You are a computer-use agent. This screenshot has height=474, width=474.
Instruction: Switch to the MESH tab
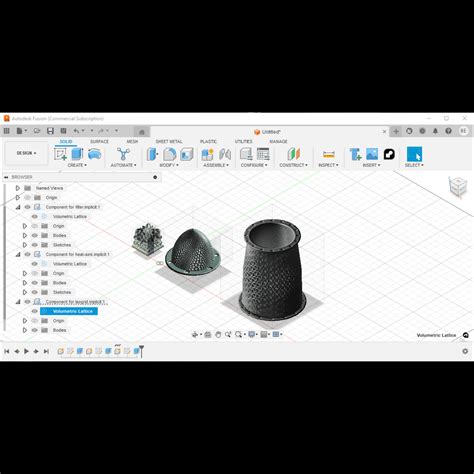pyautogui.click(x=132, y=141)
